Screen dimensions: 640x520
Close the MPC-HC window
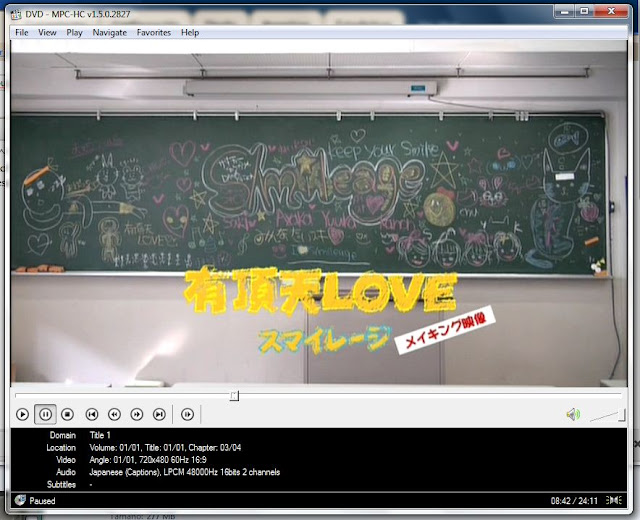click(611, 11)
